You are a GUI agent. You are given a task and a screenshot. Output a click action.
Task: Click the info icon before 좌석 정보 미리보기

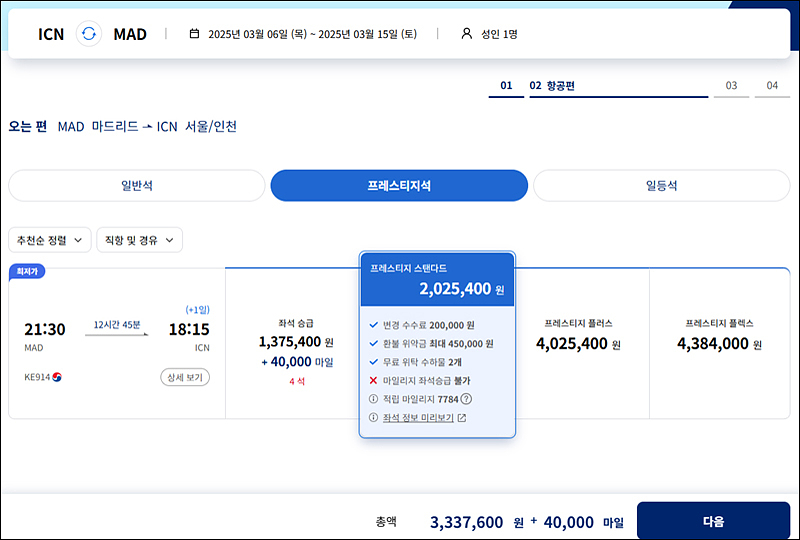click(x=373, y=418)
